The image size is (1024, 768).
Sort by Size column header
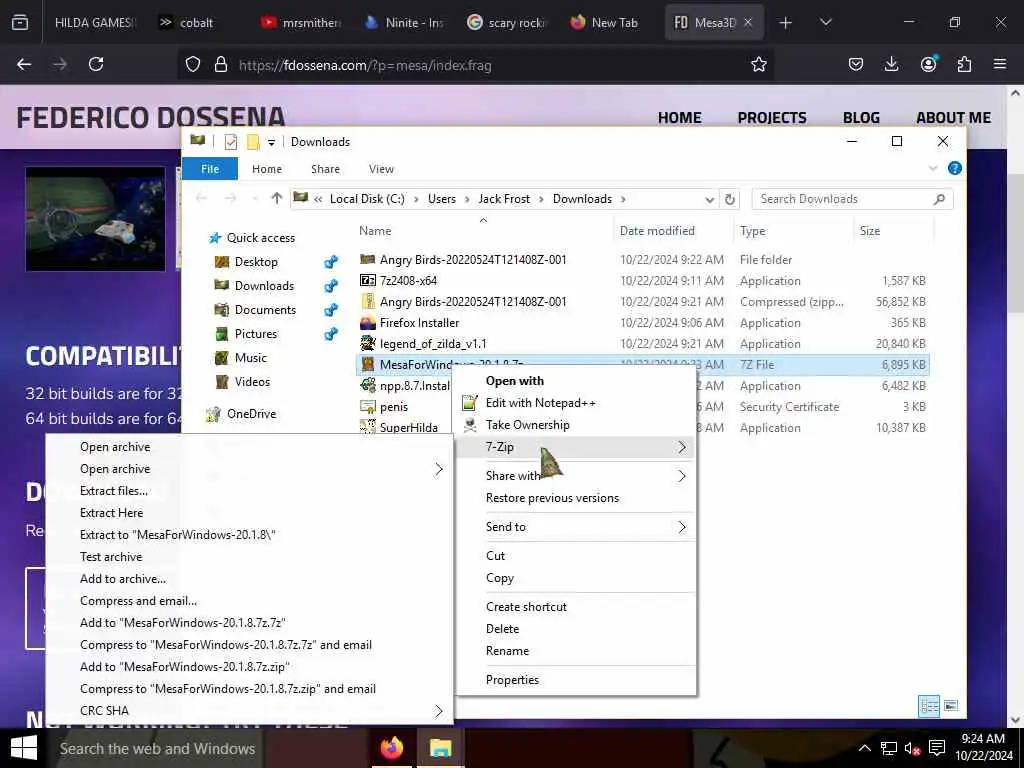[x=870, y=231]
